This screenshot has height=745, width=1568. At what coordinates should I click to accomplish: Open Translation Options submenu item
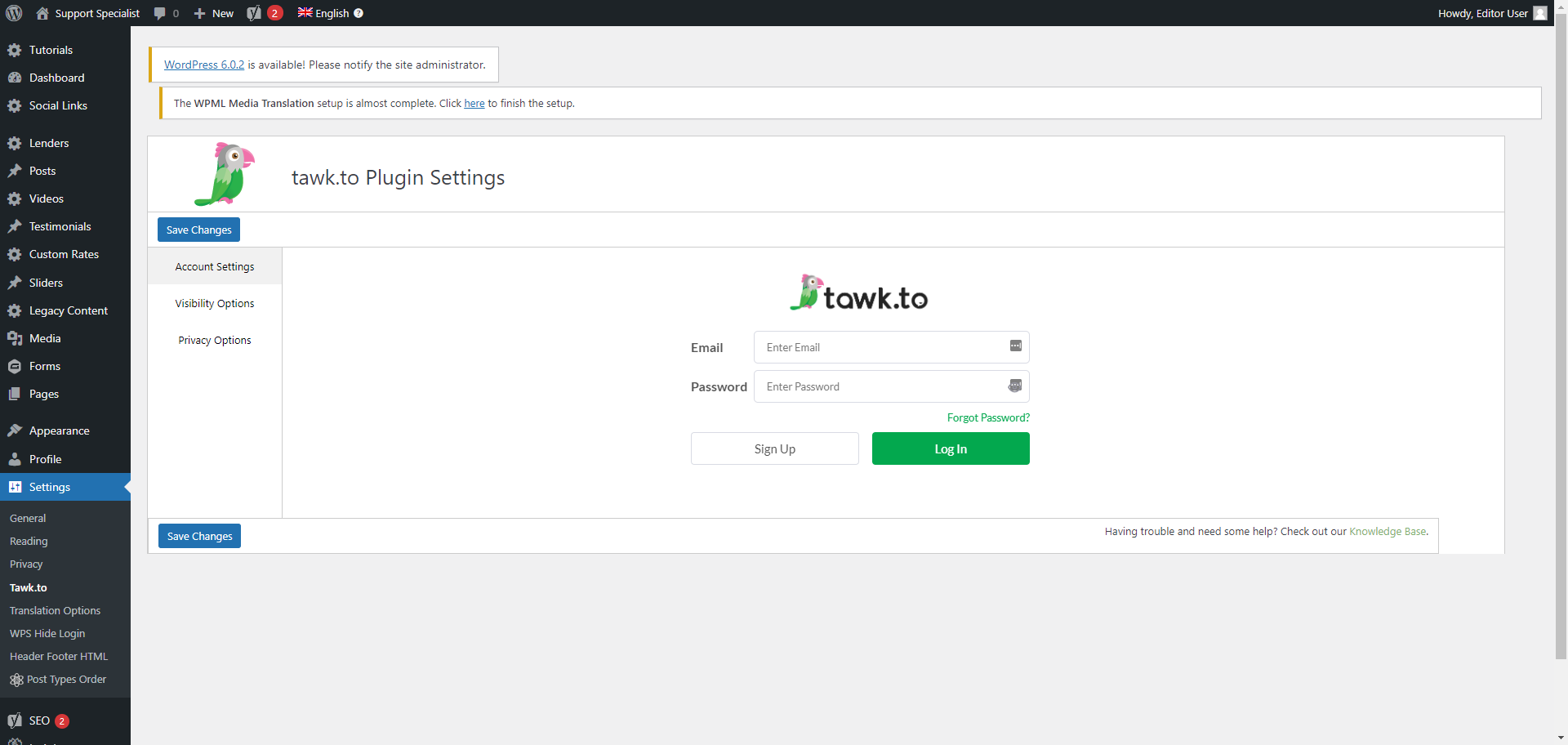55,610
